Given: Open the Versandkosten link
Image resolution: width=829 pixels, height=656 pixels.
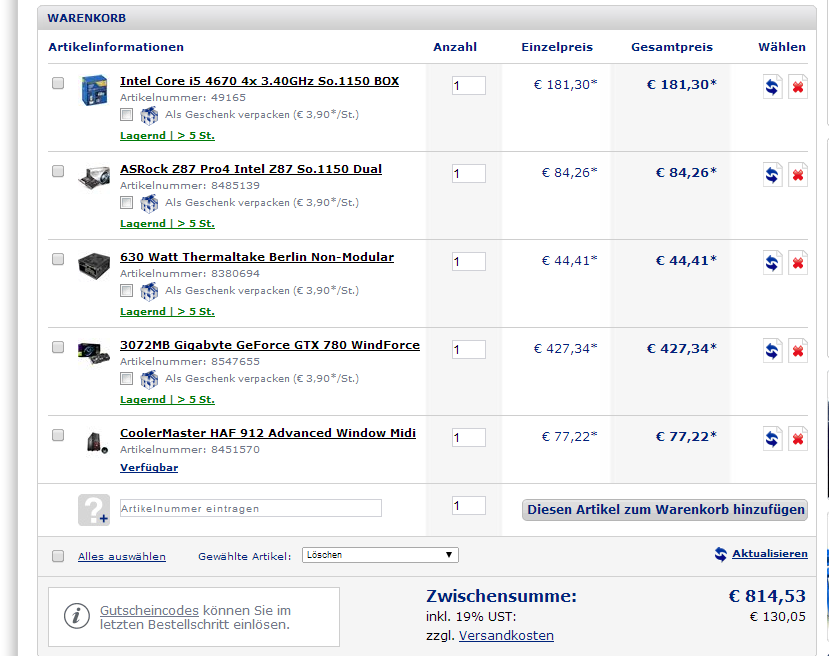Looking at the screenshot, I should pos(506,636).
